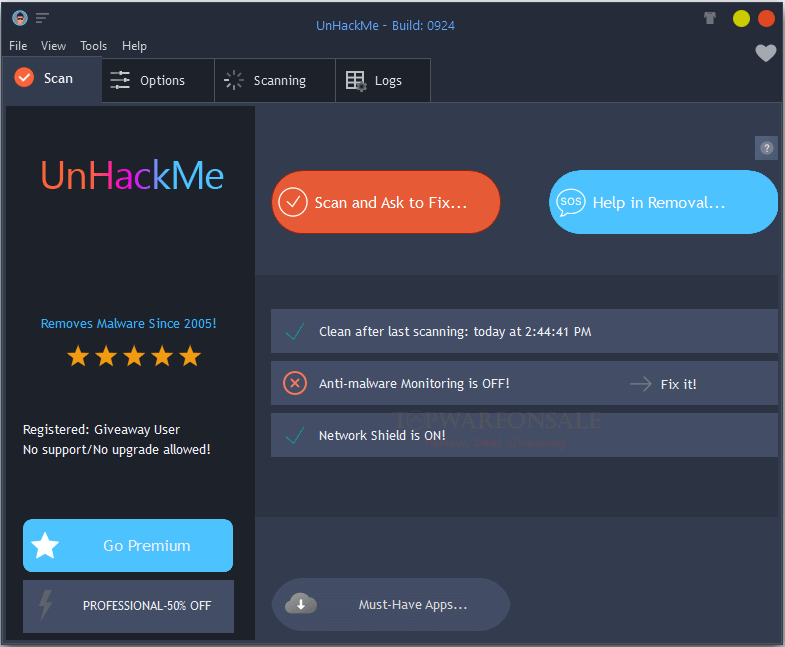Click No support/No upgrade allowed! text
The image size is (785, 647).
[117, 450]
